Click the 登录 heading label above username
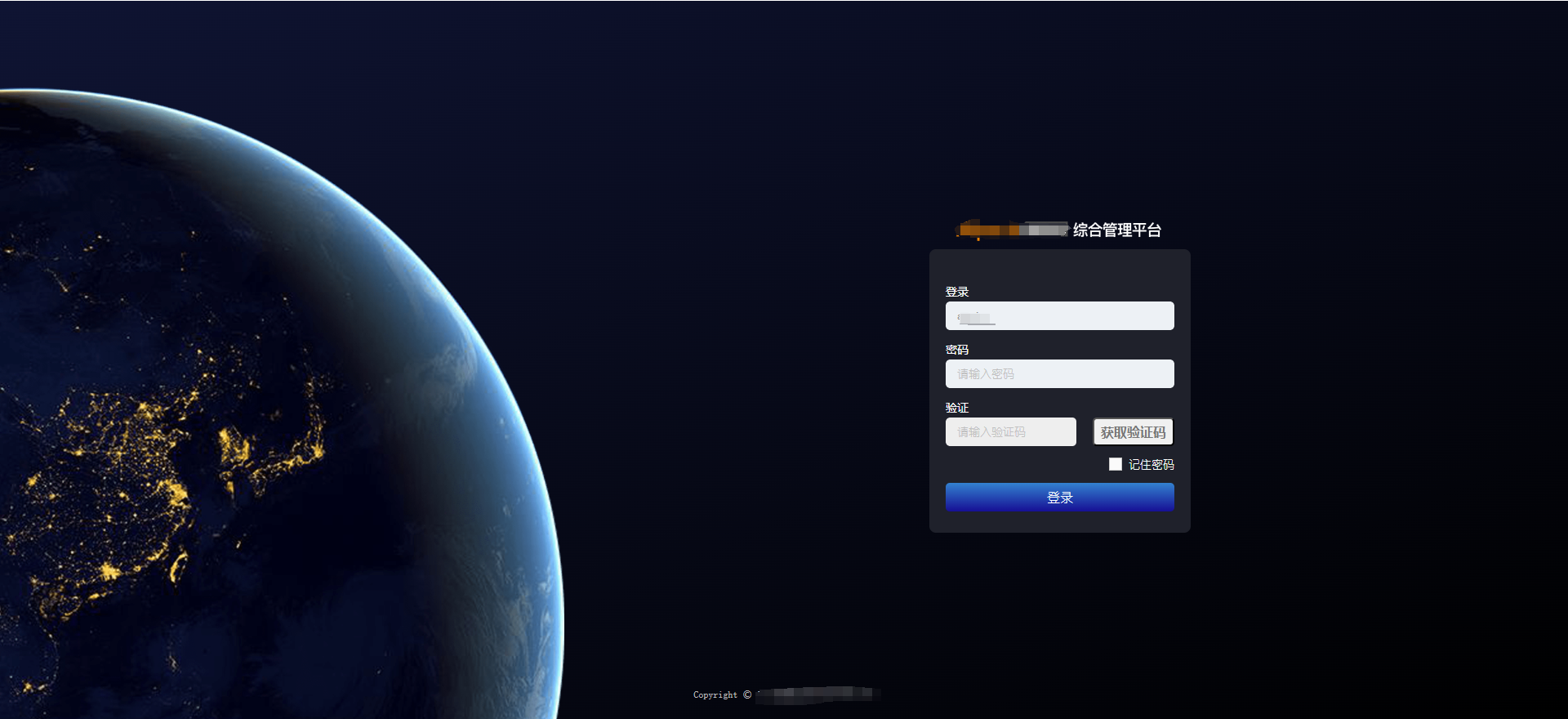 coord(957,292)
